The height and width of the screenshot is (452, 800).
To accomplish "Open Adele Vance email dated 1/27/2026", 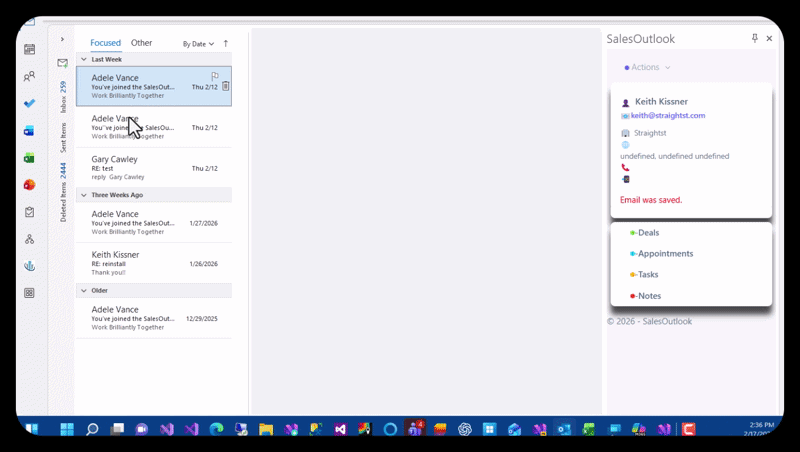I will 154,222.
